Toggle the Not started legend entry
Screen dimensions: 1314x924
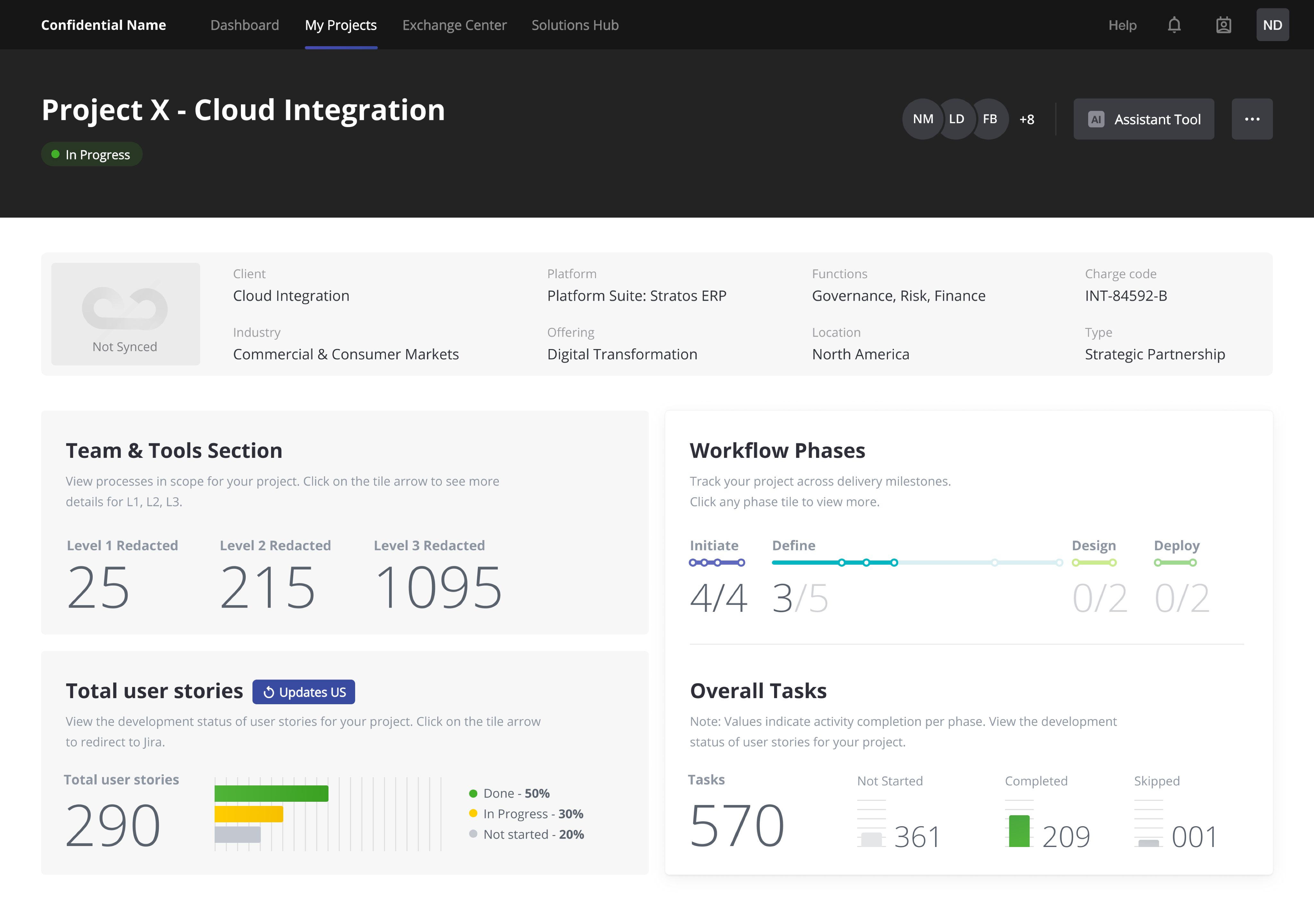pyautogui.click(x=533, y=834)
